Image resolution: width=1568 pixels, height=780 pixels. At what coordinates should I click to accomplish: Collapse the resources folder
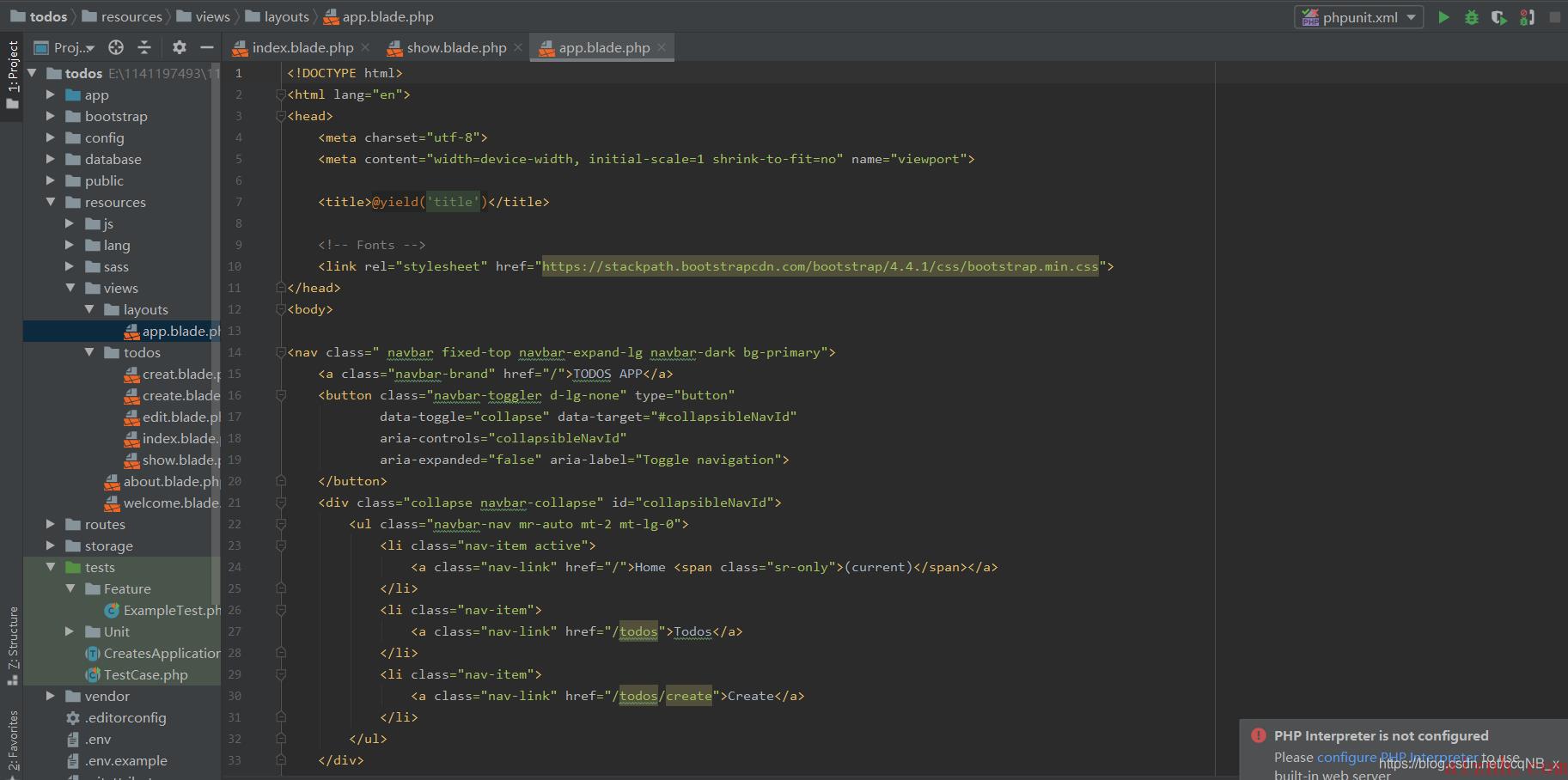tap(51, 202)
